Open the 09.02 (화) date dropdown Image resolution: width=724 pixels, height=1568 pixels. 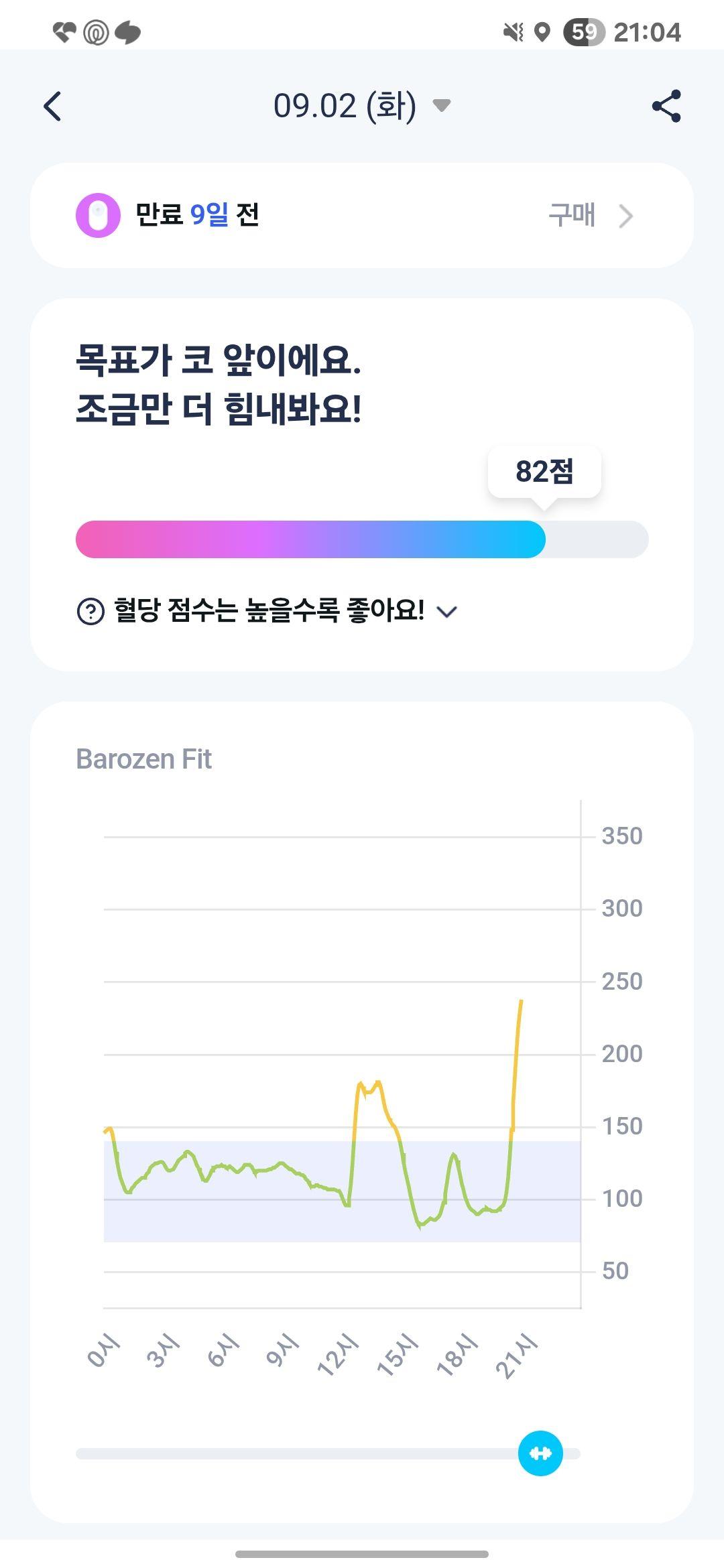(x=362, y=106)
